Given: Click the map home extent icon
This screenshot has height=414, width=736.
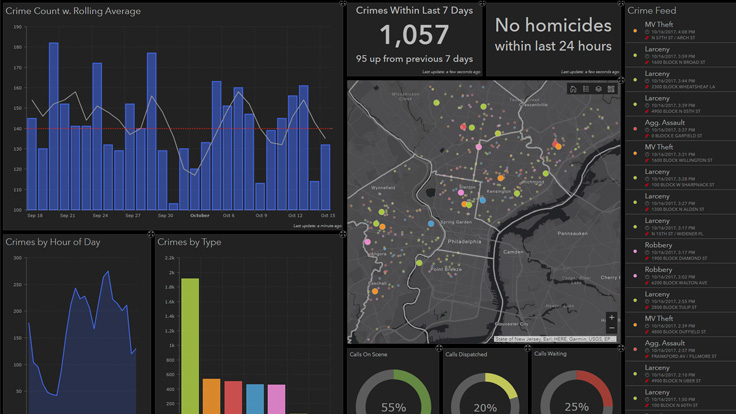Looking at the screenshot, I should click(573, 90).
